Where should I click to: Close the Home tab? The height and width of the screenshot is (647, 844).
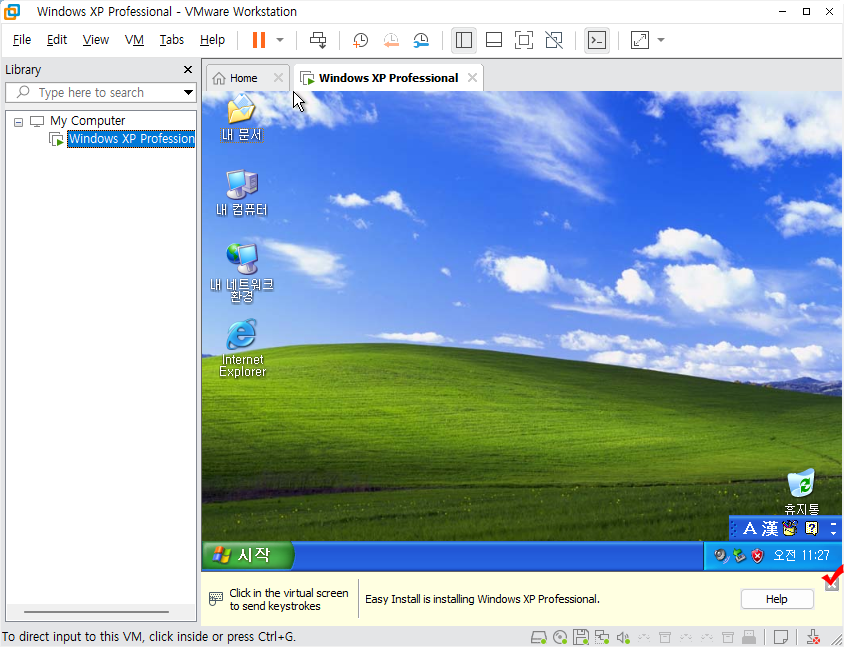point(278,78)
